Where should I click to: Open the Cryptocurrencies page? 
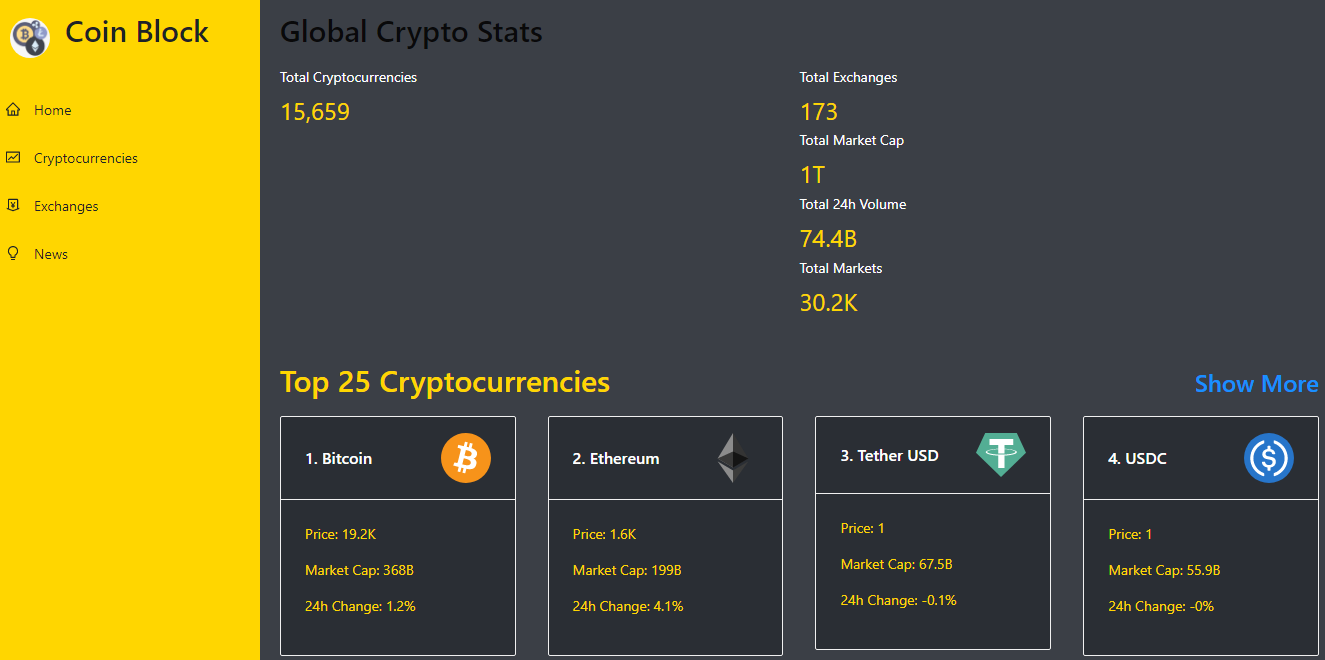click(85, 157)
